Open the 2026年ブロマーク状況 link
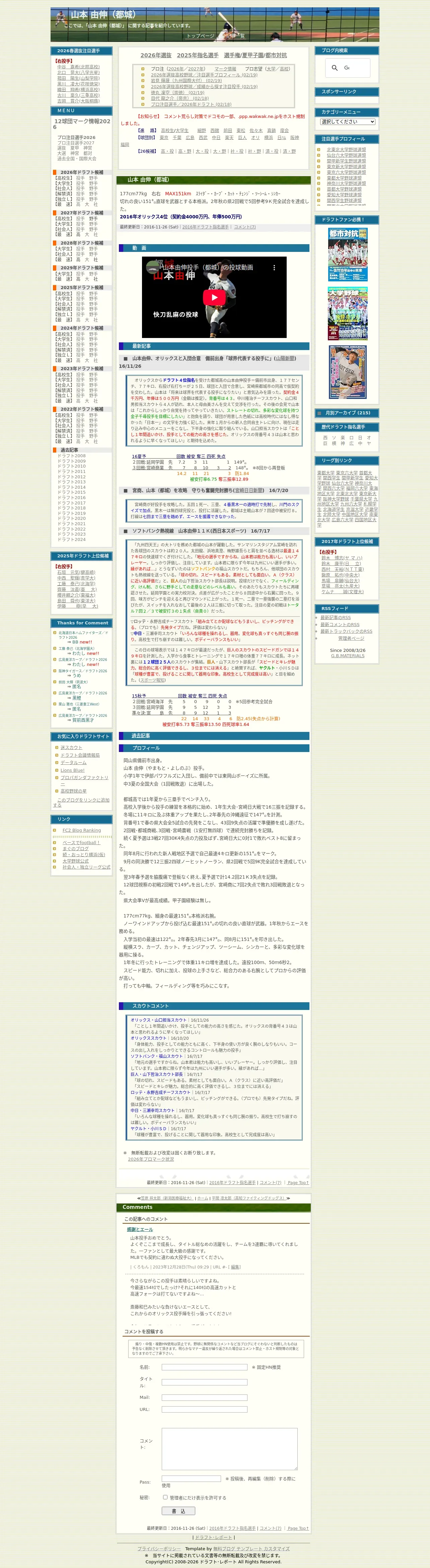 [x=151, y=1159]
